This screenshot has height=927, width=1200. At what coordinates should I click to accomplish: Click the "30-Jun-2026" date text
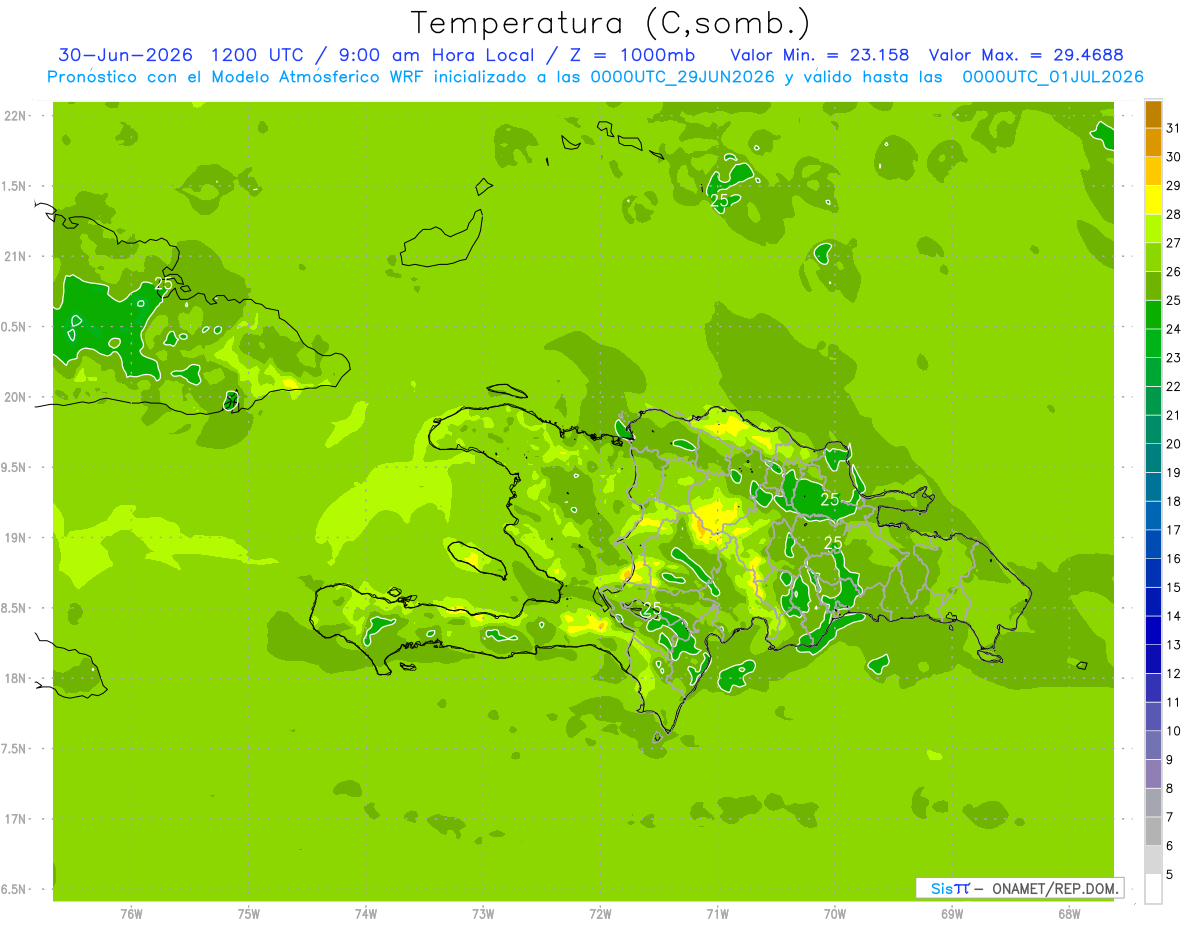[x=125, y=55]
